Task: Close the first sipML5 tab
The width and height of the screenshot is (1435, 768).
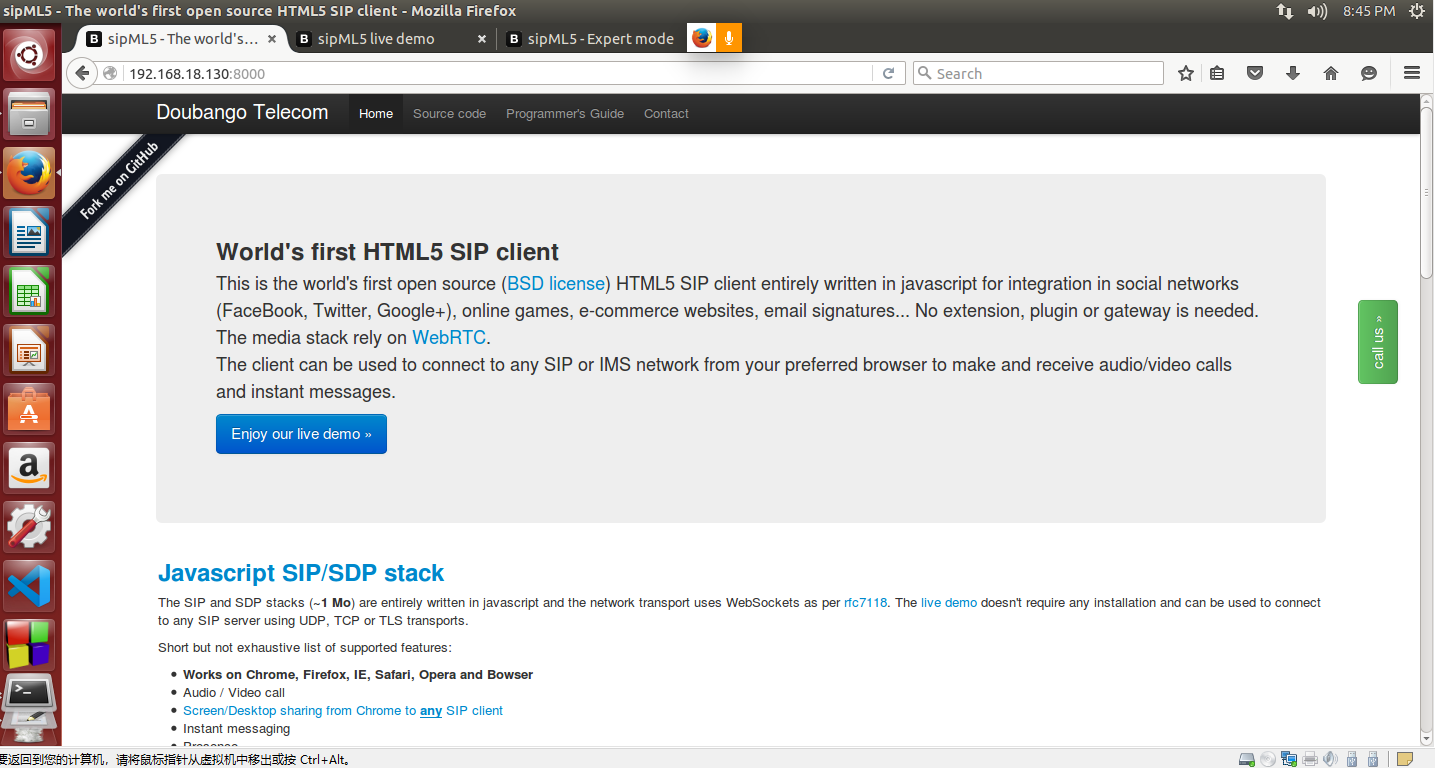Action: (x=272, y=39)
